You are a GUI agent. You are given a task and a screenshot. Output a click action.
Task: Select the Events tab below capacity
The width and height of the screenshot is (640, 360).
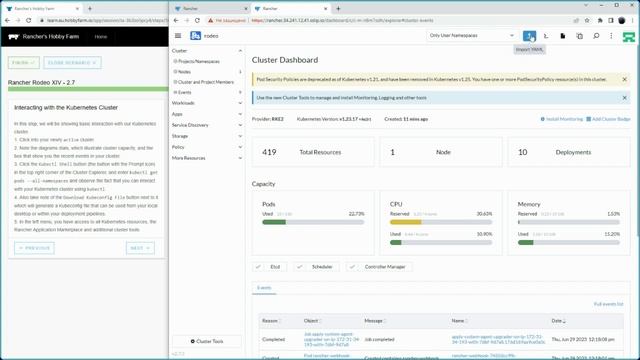coord(264,288)
